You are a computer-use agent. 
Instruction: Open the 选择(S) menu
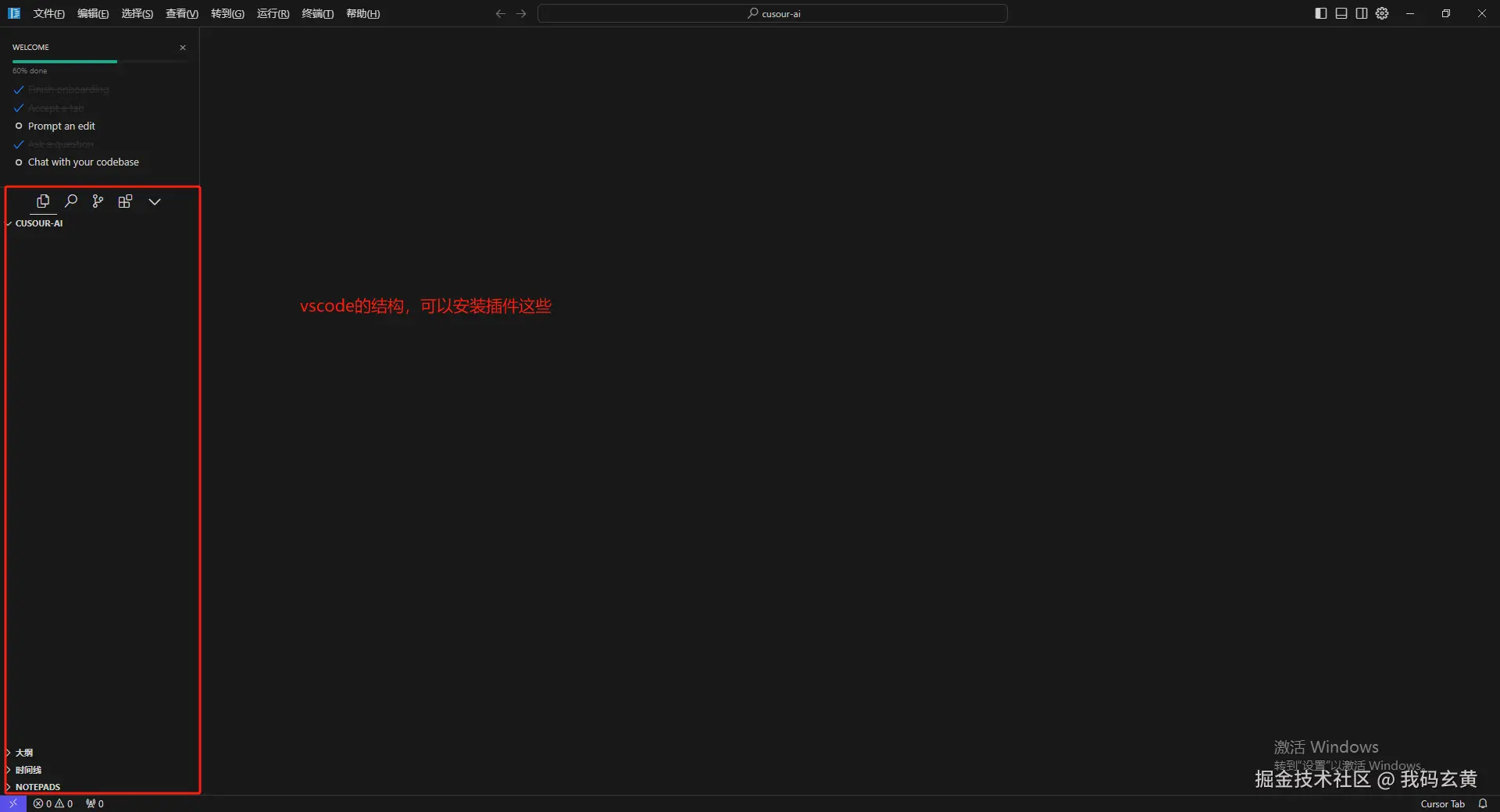tap(137, 13)
